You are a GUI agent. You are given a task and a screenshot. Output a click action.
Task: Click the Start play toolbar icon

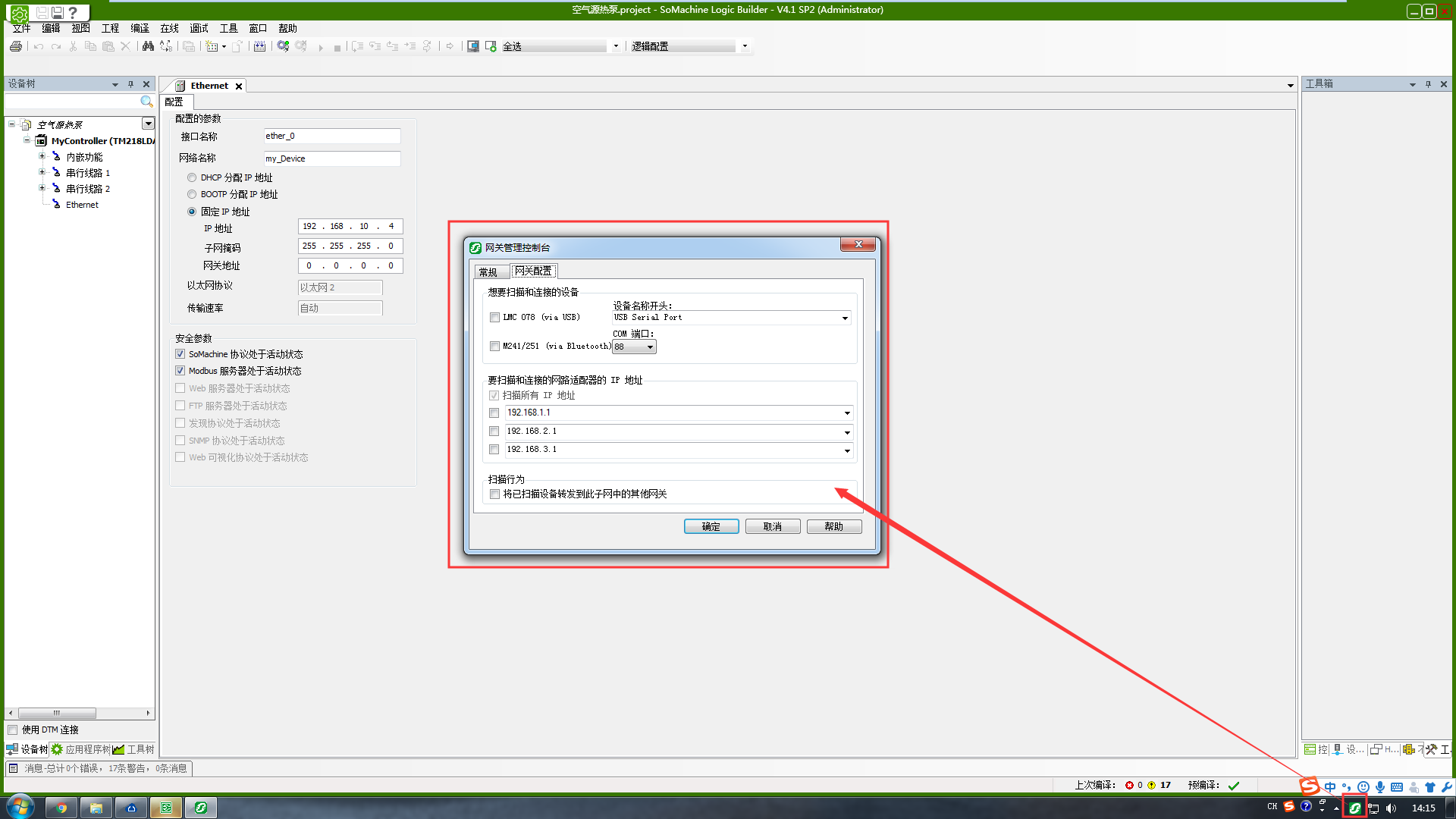point(321,47)
